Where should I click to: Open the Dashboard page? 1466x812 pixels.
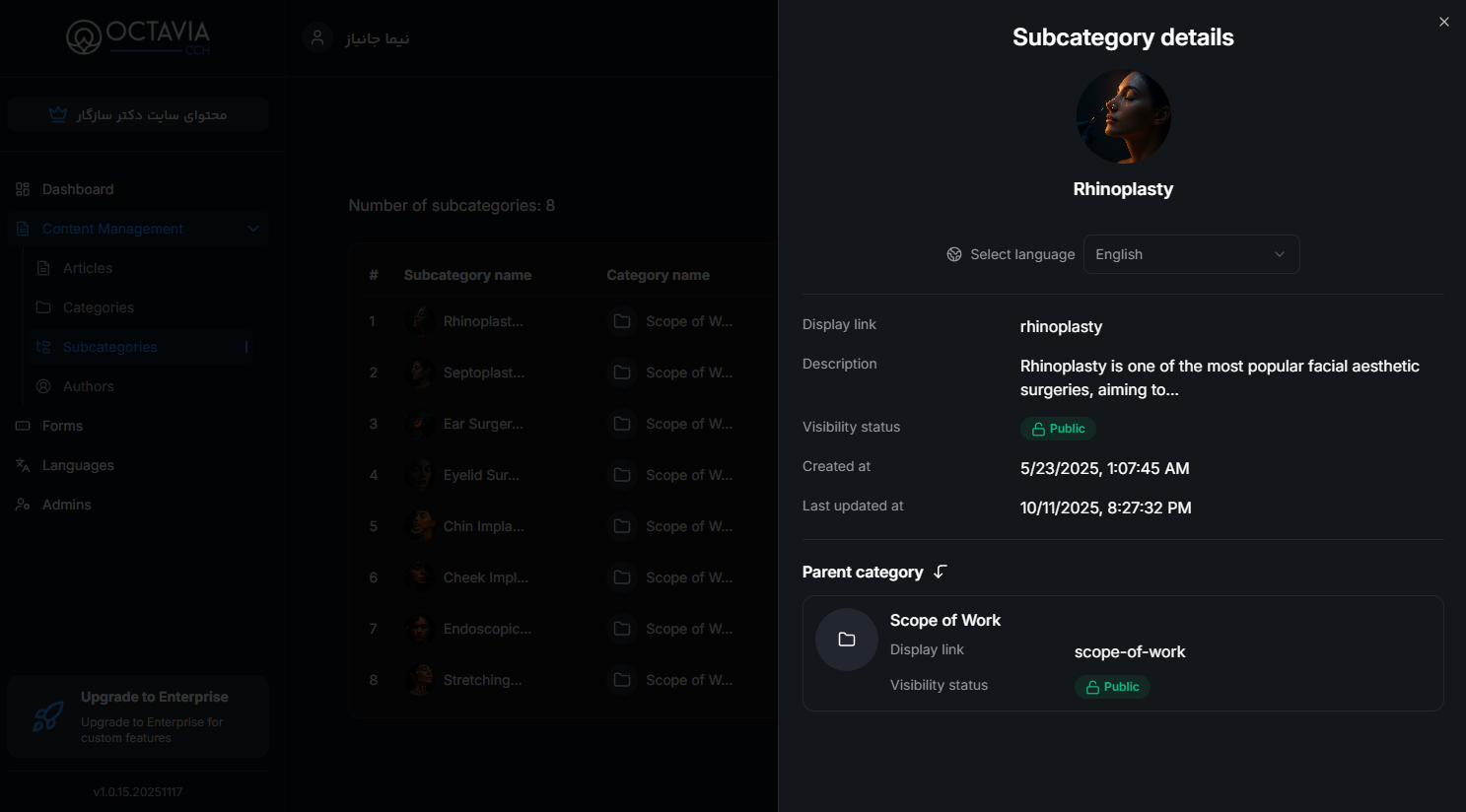point(78,189)
